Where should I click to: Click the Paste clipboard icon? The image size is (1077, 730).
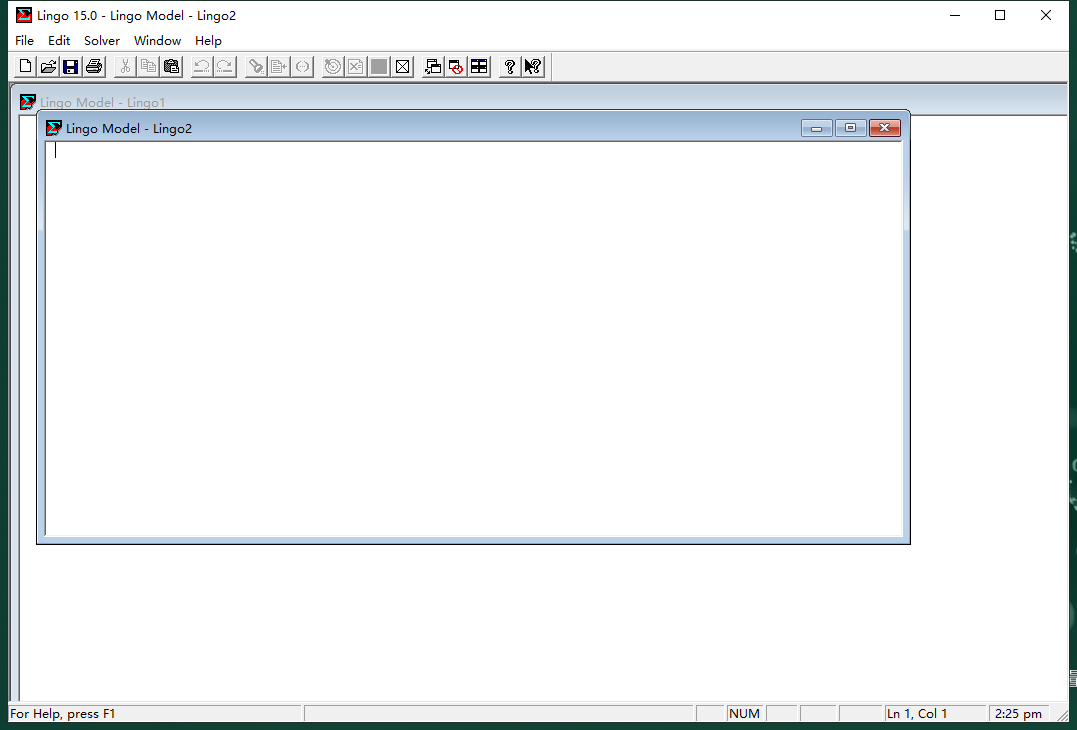coord(171,67)
